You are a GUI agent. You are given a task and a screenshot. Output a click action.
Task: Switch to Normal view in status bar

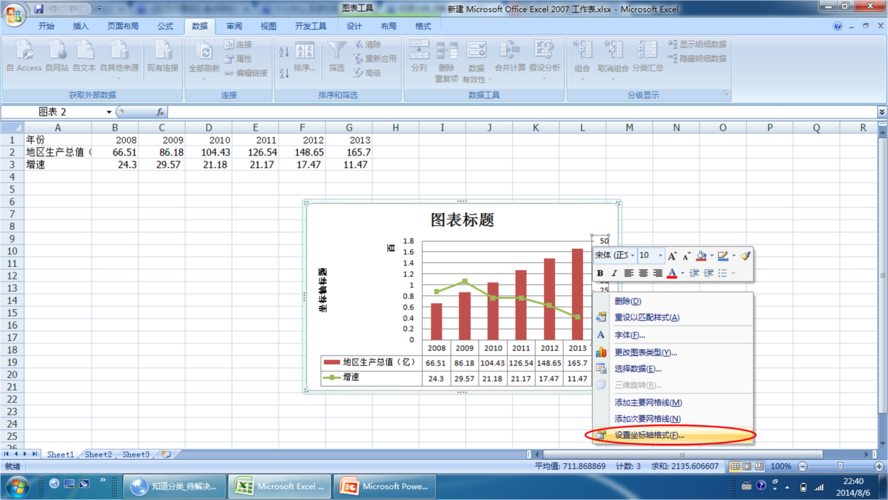(x=735, y=467)
